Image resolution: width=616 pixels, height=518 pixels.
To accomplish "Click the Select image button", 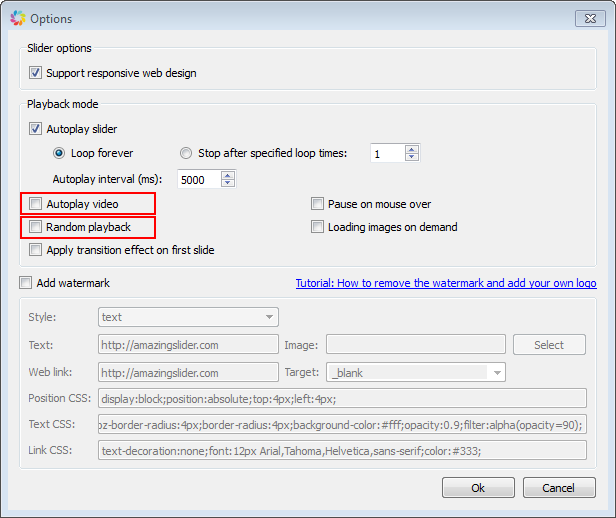I will (x=549, y=345).
